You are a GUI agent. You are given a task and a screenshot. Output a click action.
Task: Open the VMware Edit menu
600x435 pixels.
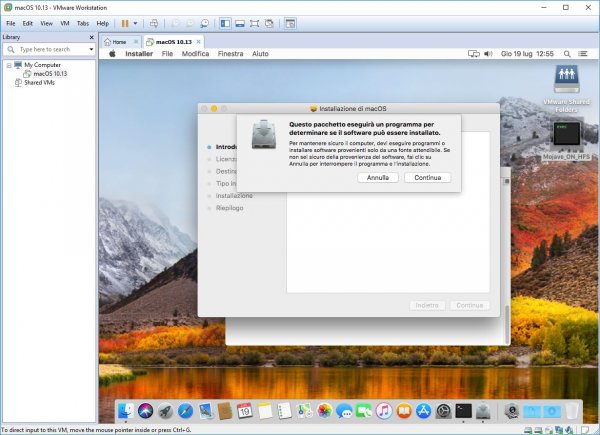(x=28, y=23)
